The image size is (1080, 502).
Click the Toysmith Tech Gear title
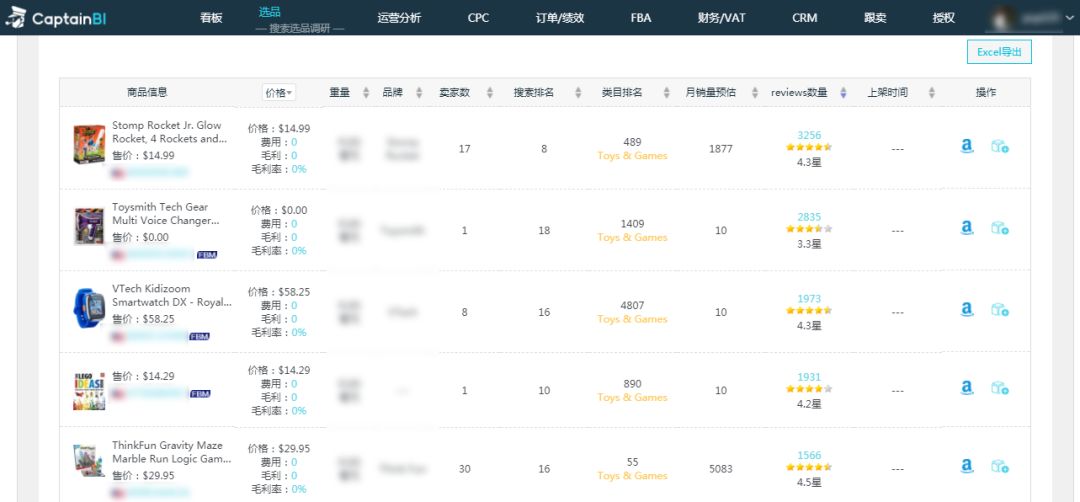click(x=166, y=213)
